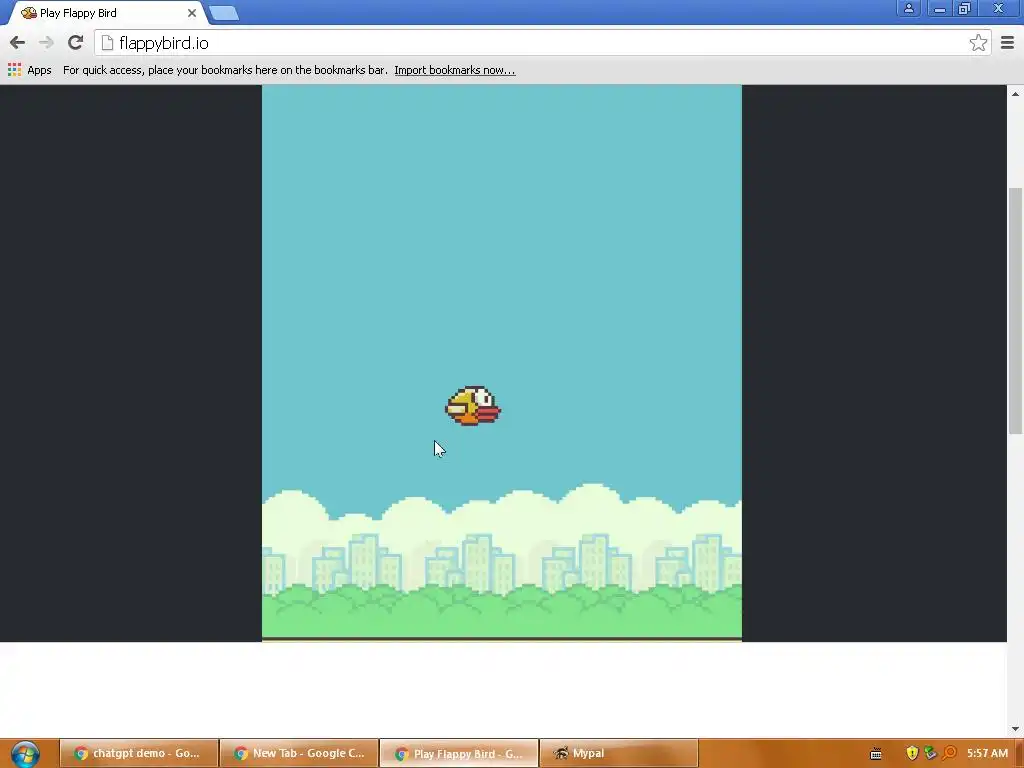Image resolution: width=1024 pixels, height=768 pixels.
Task: Switch to the Play Flappy Bird tab
Action: 108,13
